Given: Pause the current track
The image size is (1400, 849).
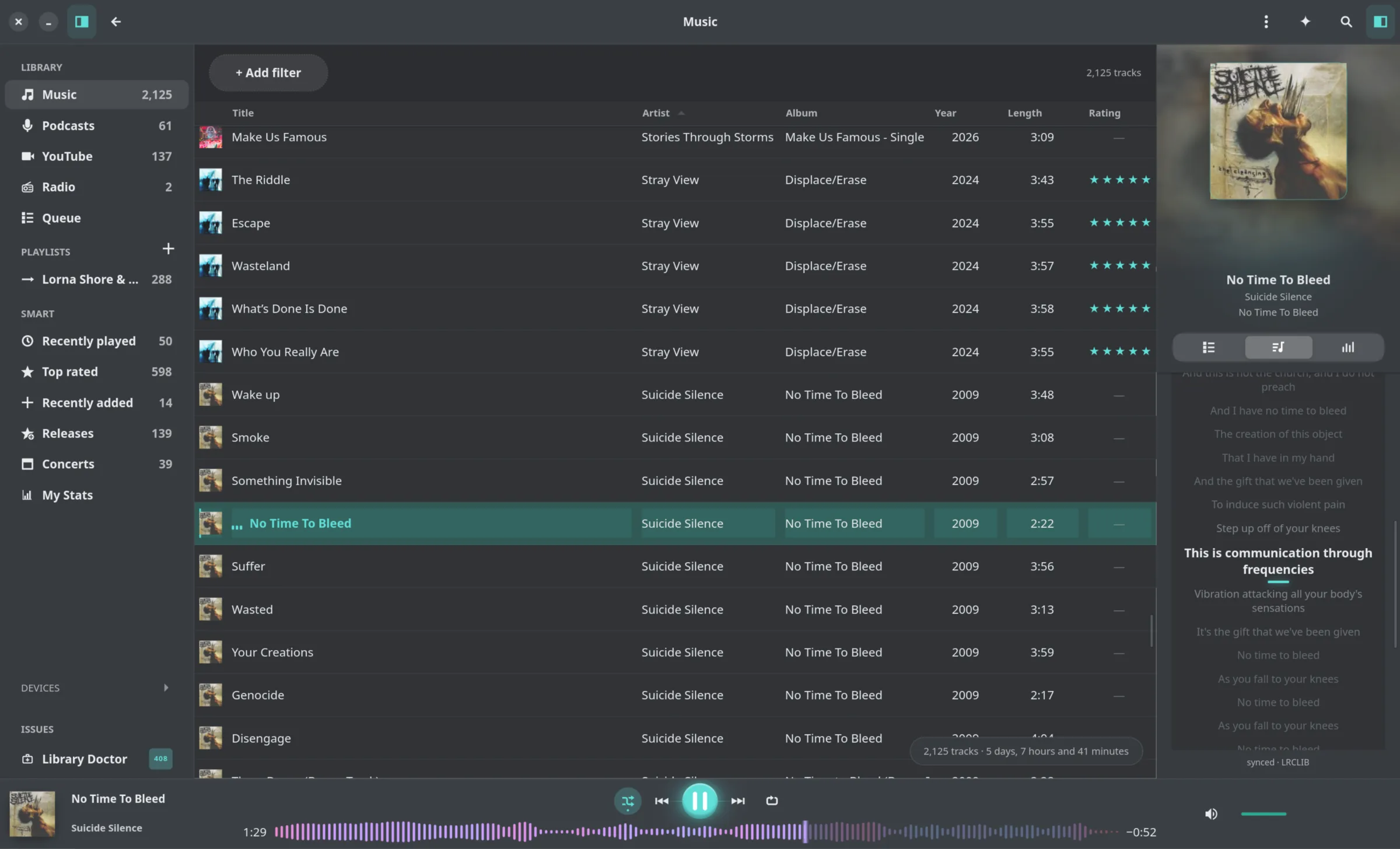Looking at the screenshot, I should click(699, 801).
